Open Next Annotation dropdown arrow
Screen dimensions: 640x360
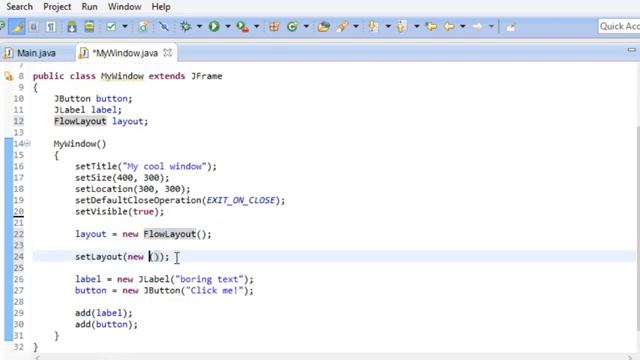click(x=388, y=27)
